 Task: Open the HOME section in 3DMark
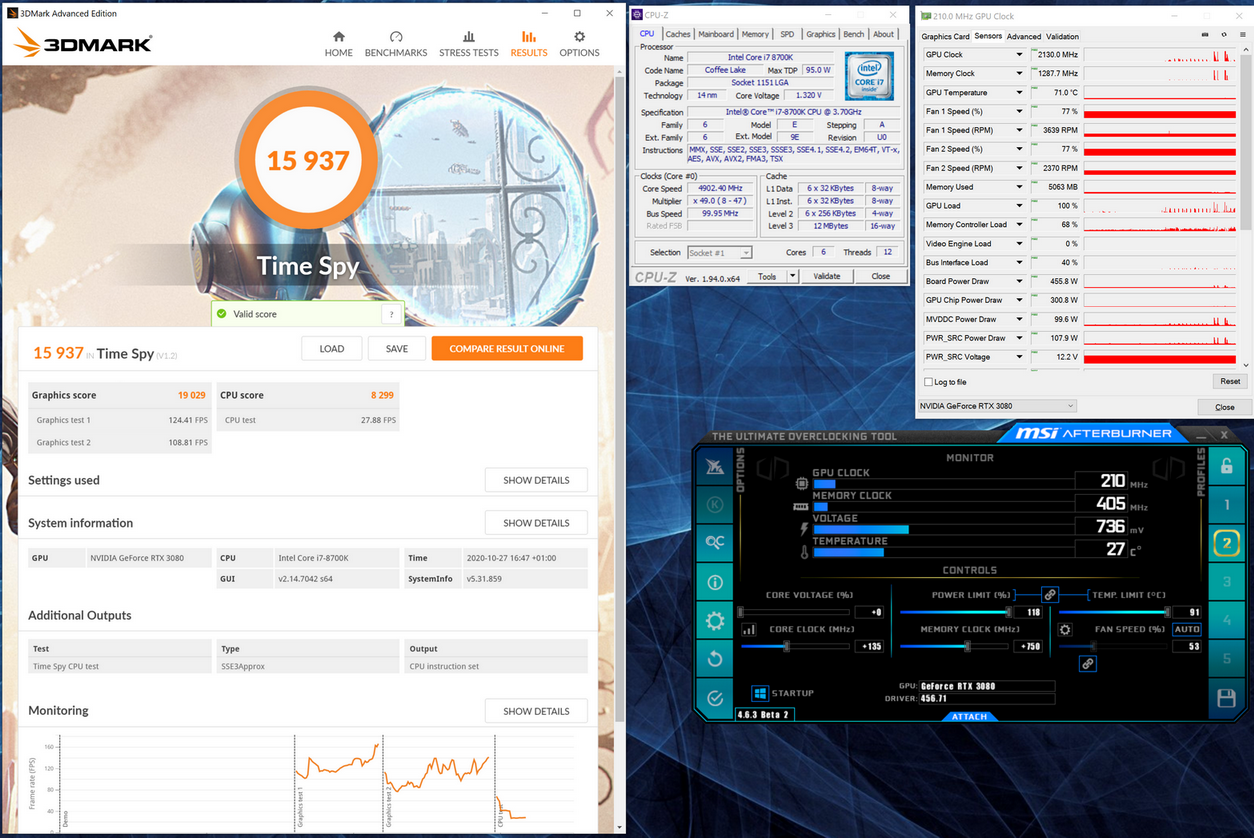coord(338,44)
